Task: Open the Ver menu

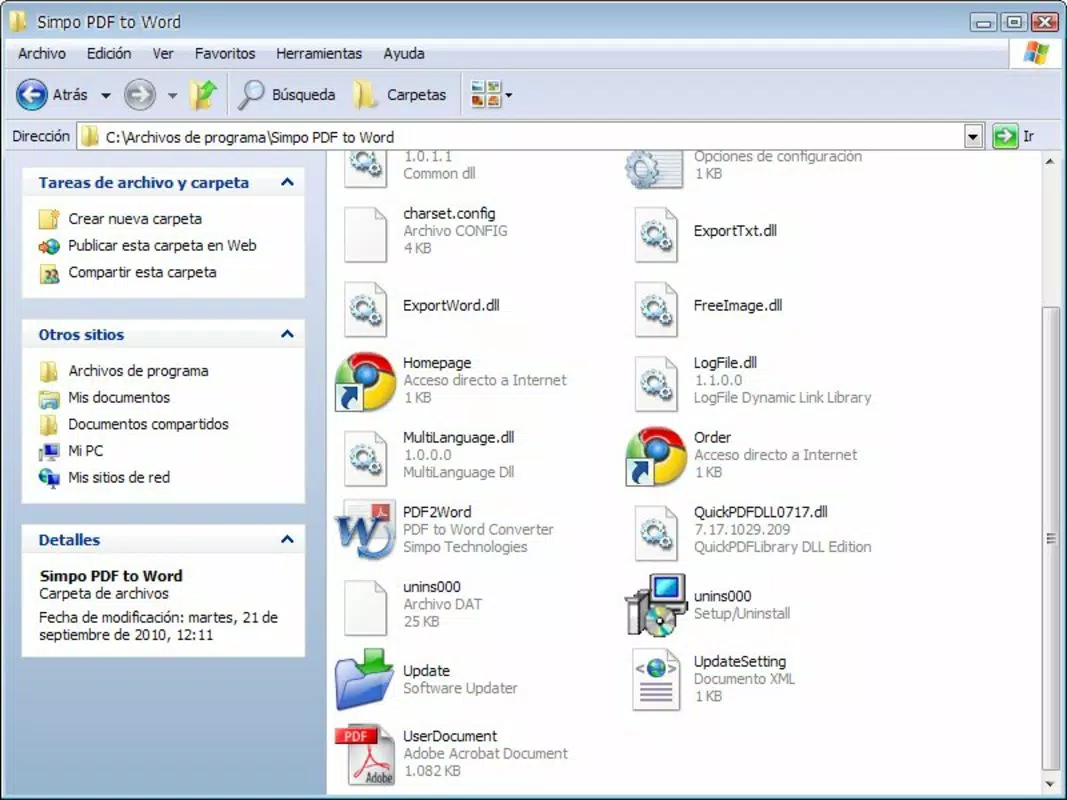Action: pyautogui.click(x=163, y=53)
